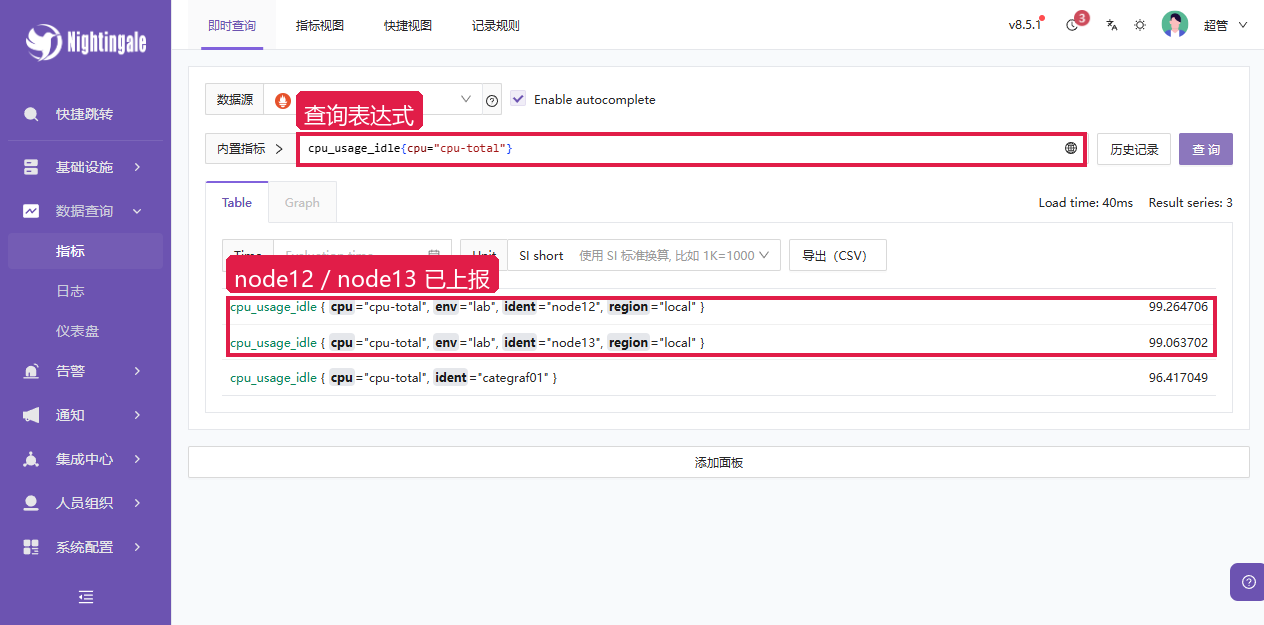The image size is (1264, 625).
Task: Click the system configuration icon
Action: 32,547
